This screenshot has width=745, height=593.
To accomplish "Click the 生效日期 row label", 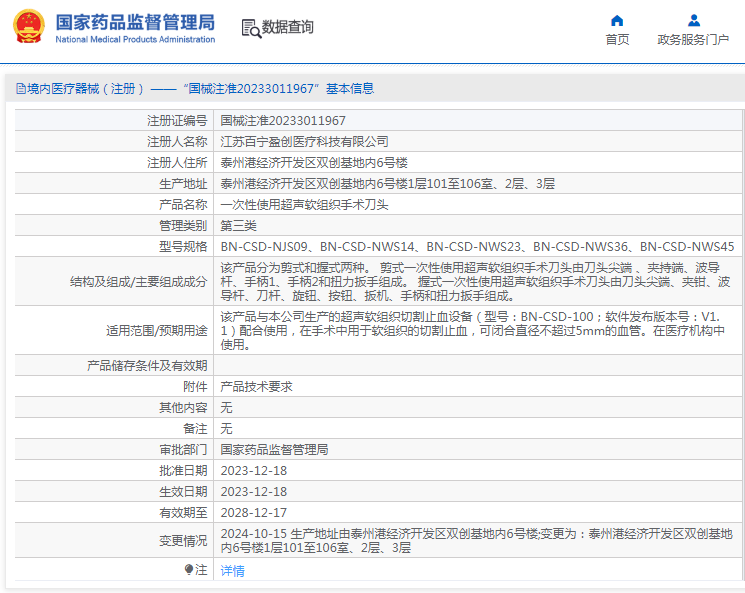I will (x=183, y=492).
